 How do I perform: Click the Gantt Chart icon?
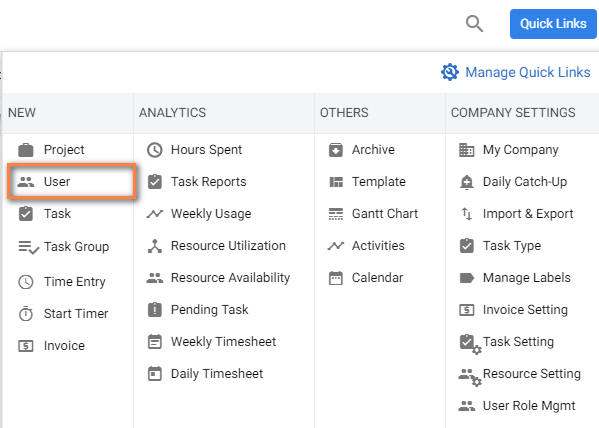click(x=336, y=214)
